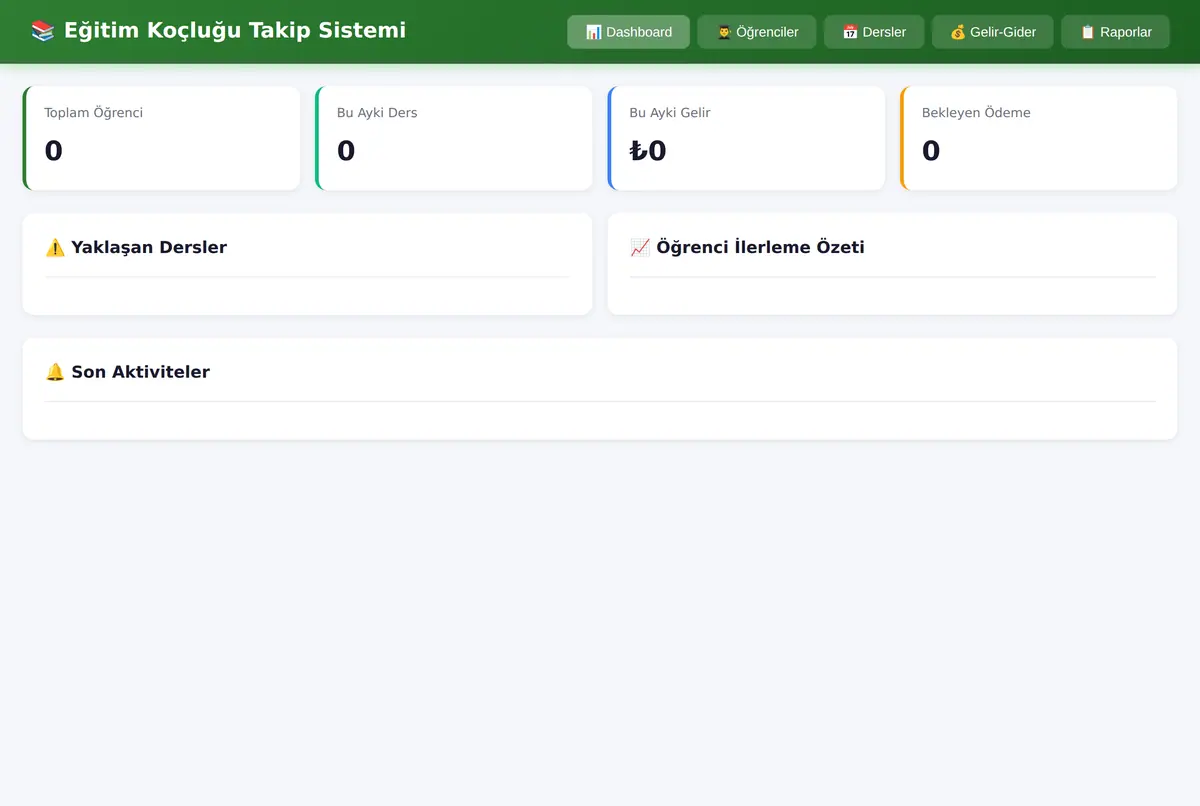Go to the Dersler tab
Screen dimensions: 1200x806
click(x=874, y=32)
